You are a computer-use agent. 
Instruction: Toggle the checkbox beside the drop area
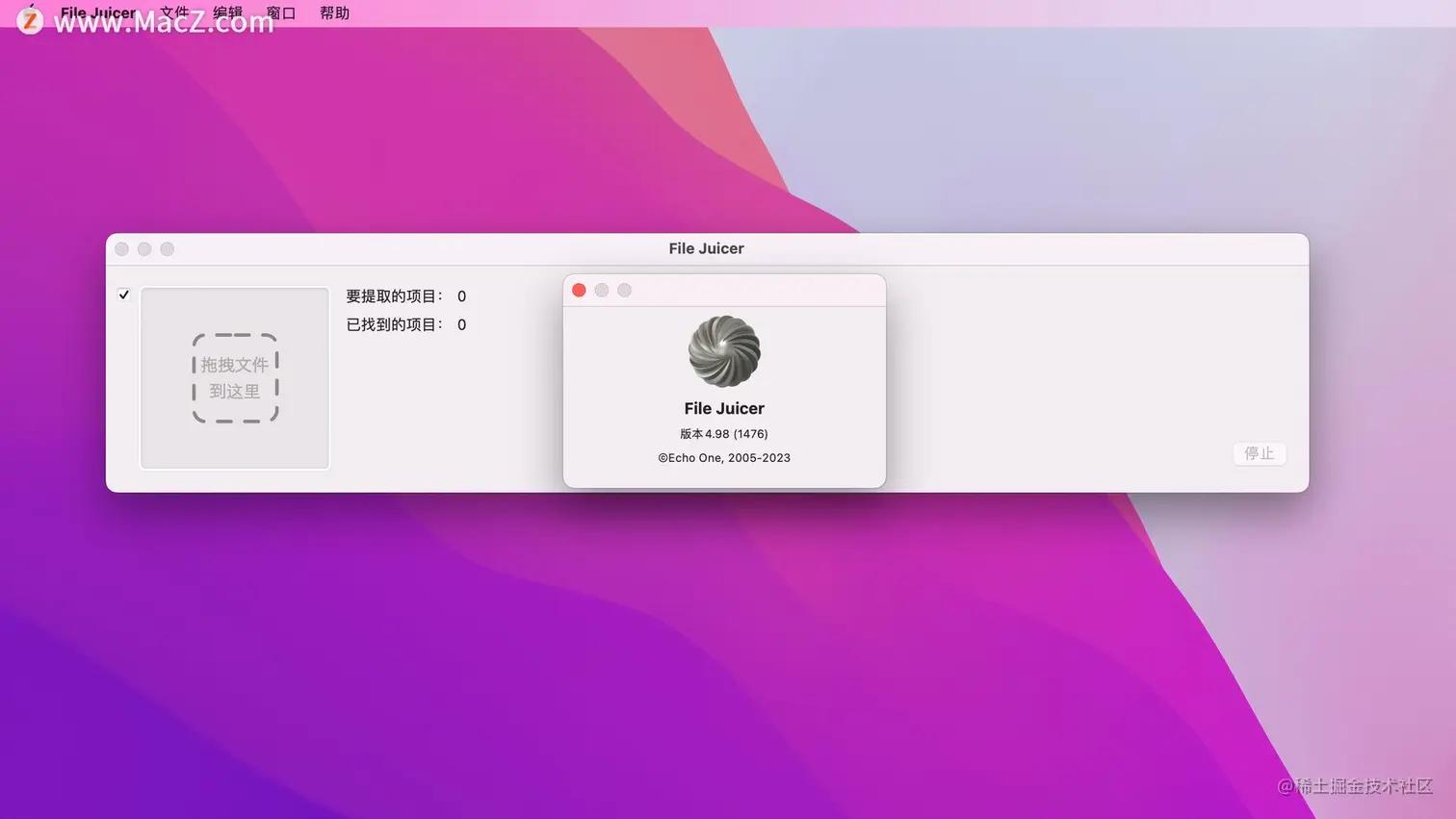coord(123,294)
